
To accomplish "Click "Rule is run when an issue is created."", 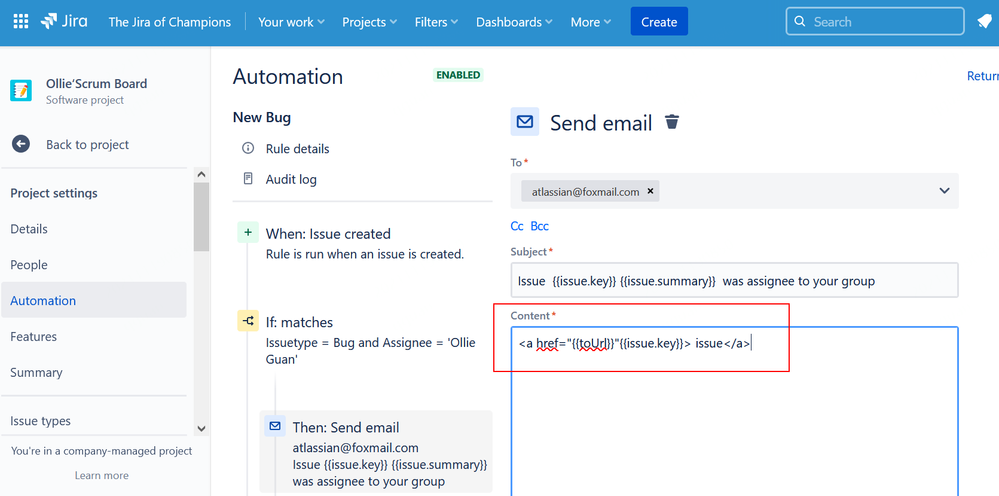I will 365,254.
